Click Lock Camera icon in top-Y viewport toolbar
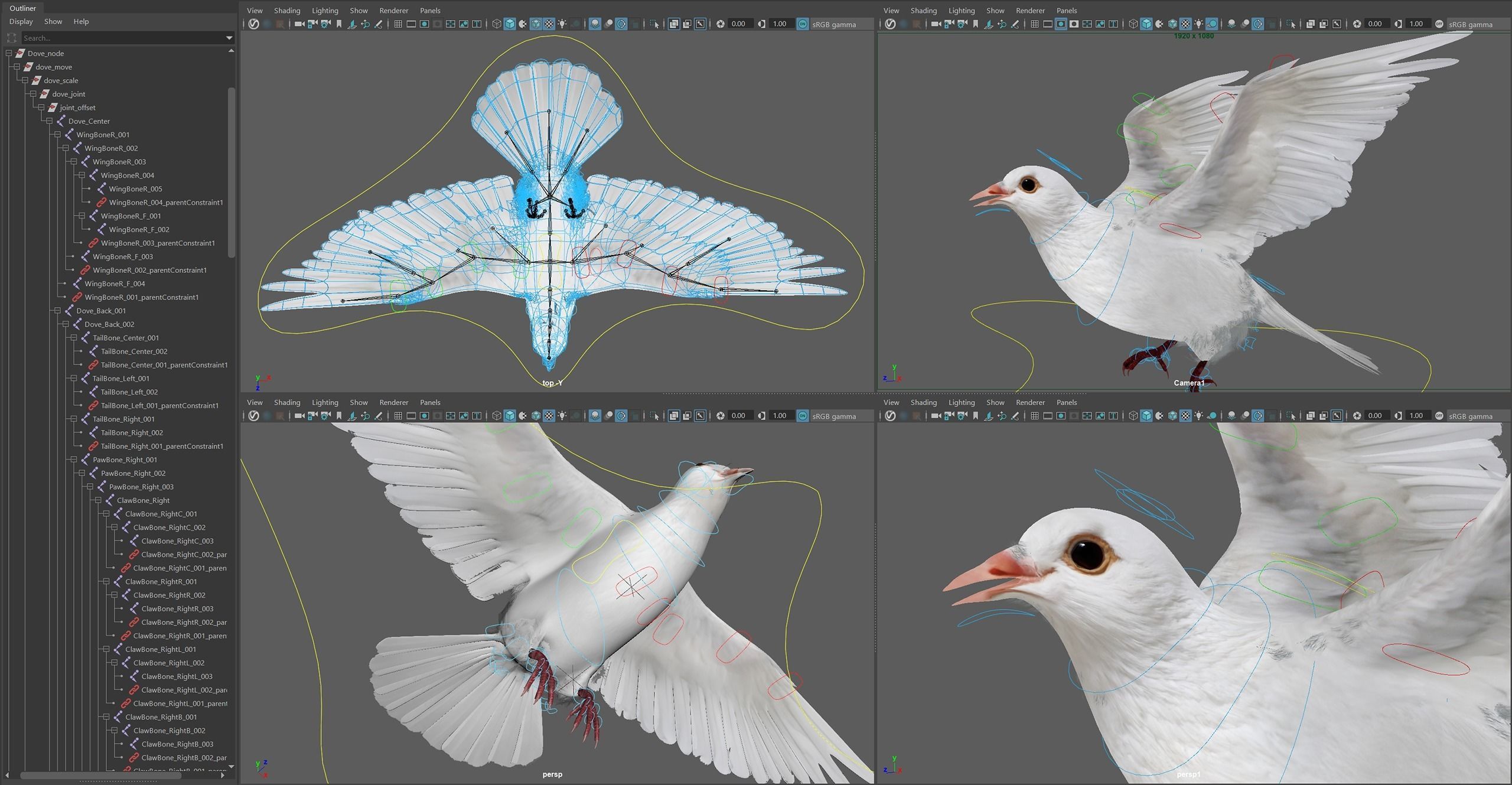The width and height of the screenshot is (1512, 785). (x=312, y=24)
